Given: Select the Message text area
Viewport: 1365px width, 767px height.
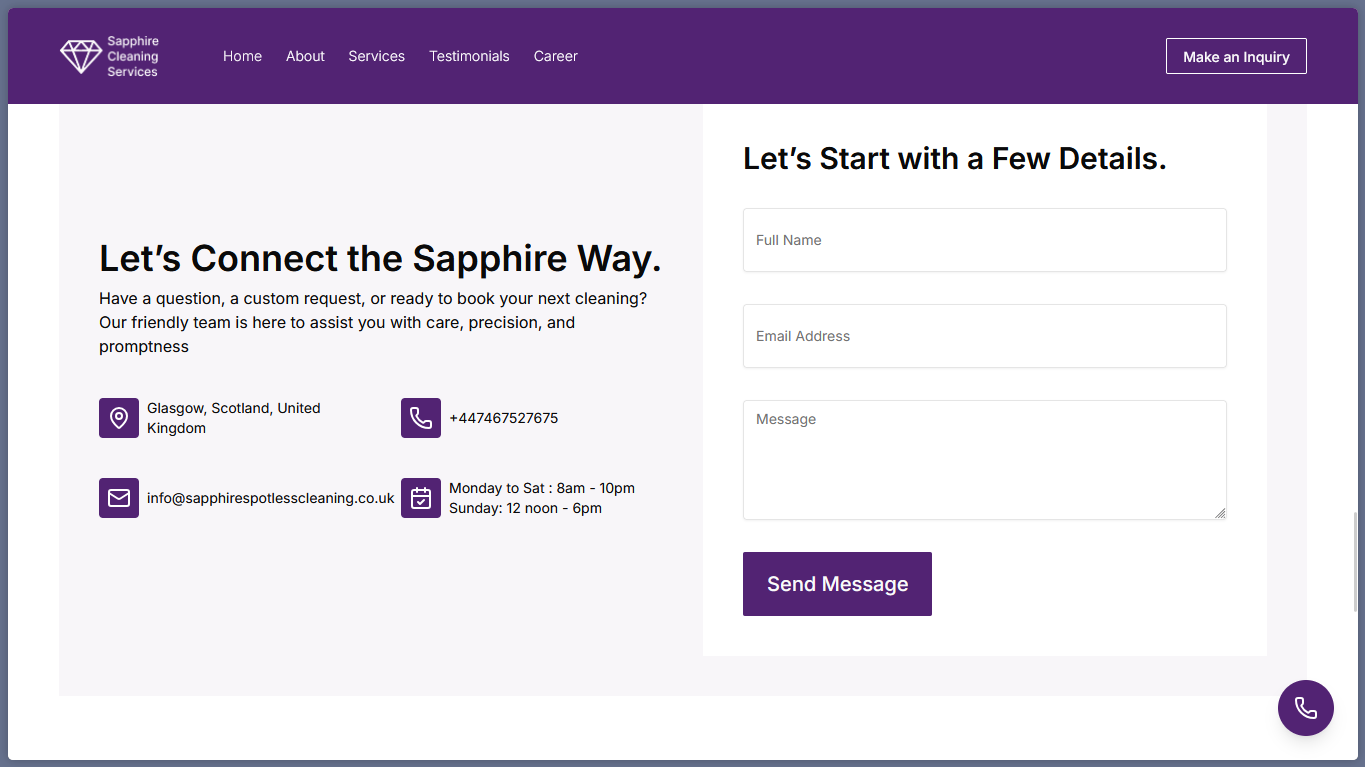Looking at the screenshot, I should (x=984, y=460).
